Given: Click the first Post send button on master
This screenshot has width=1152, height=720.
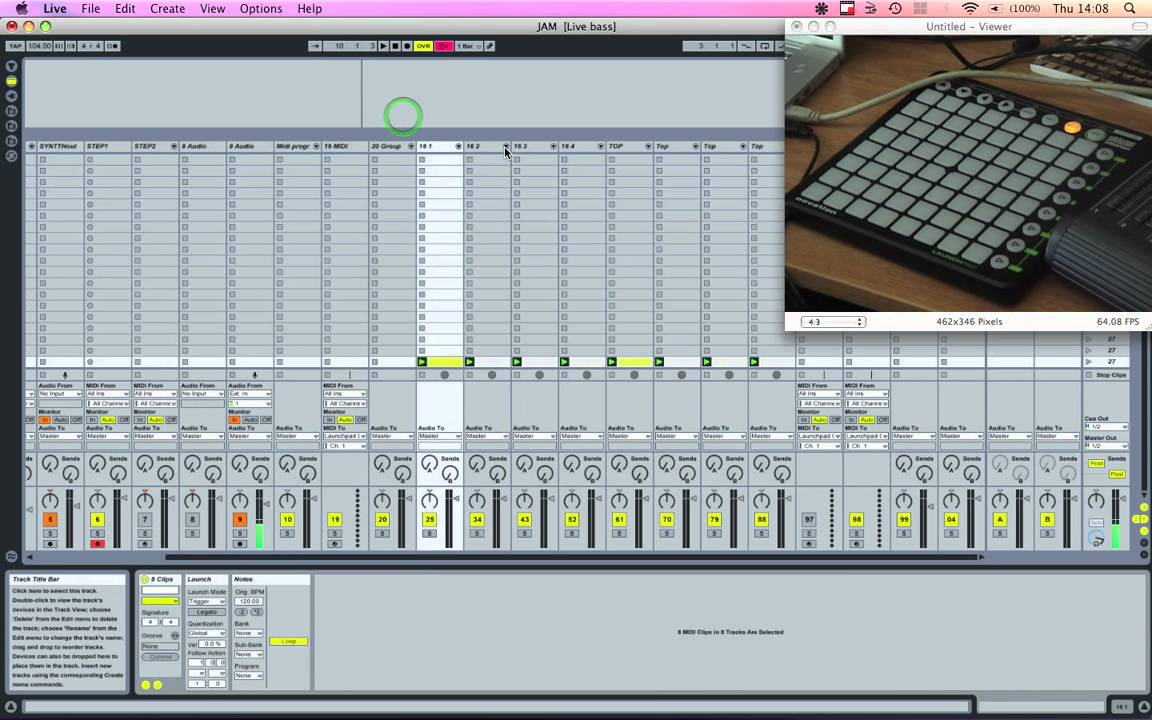Looking at the screenshot, I should tap(1096, 464).
